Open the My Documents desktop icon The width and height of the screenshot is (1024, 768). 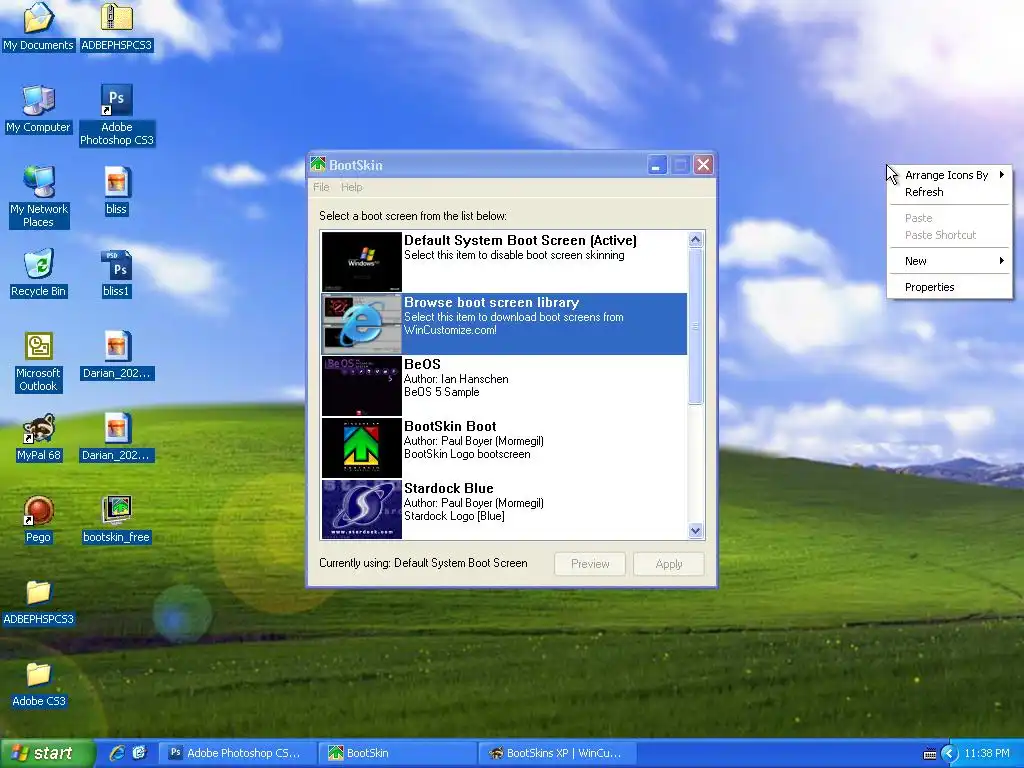(x=39, y=26)
